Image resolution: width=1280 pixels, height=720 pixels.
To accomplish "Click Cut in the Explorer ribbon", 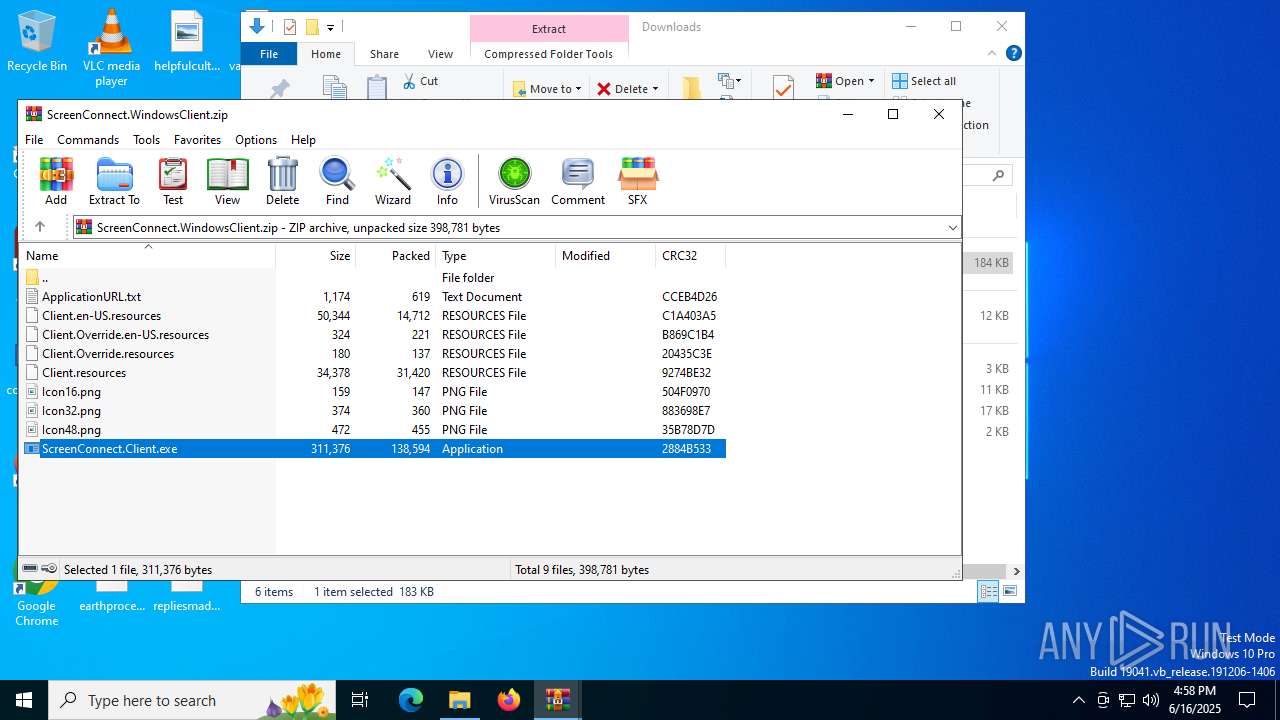I will (x=420, y=81).
